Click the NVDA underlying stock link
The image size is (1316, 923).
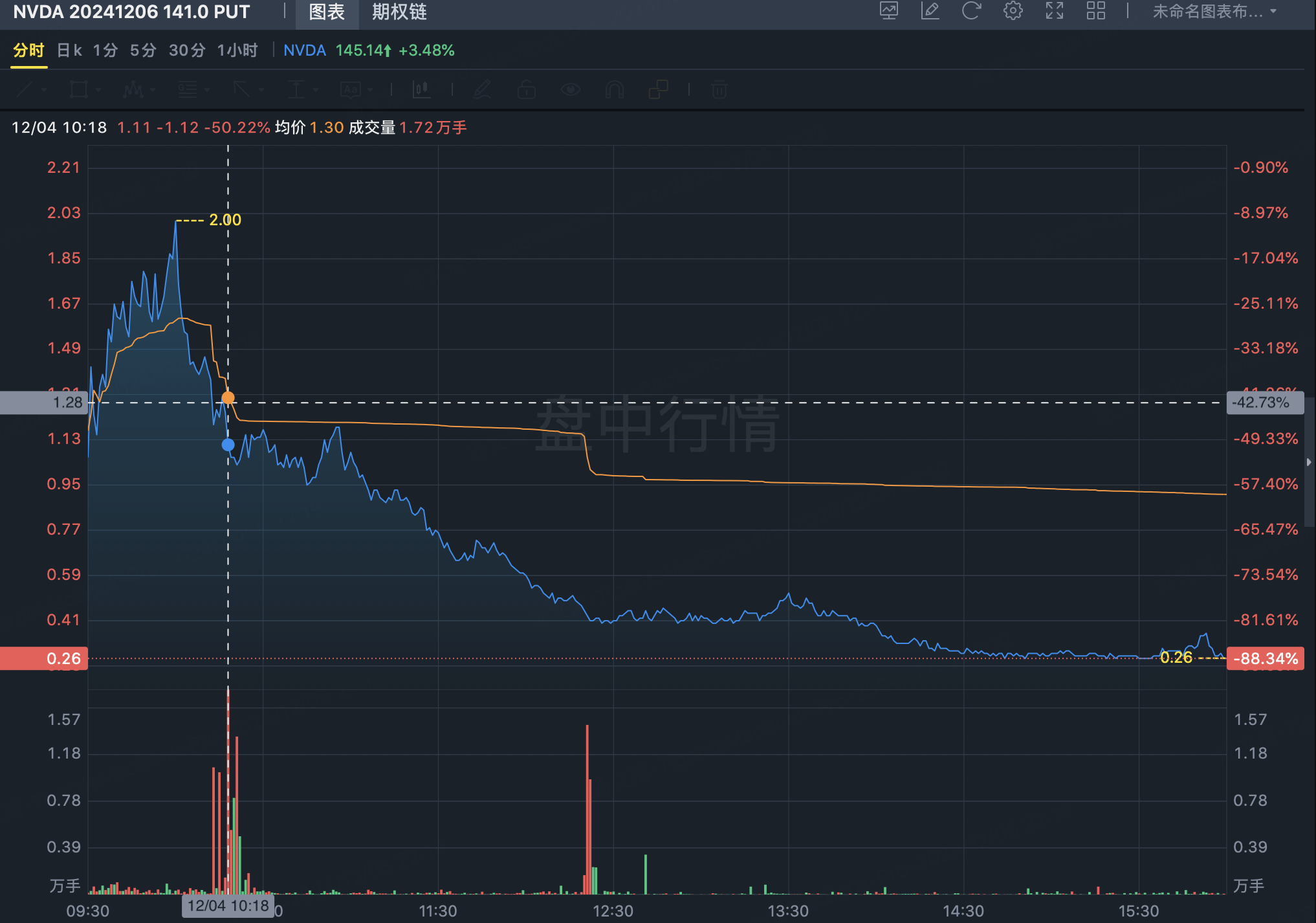[x=304, y=50]
